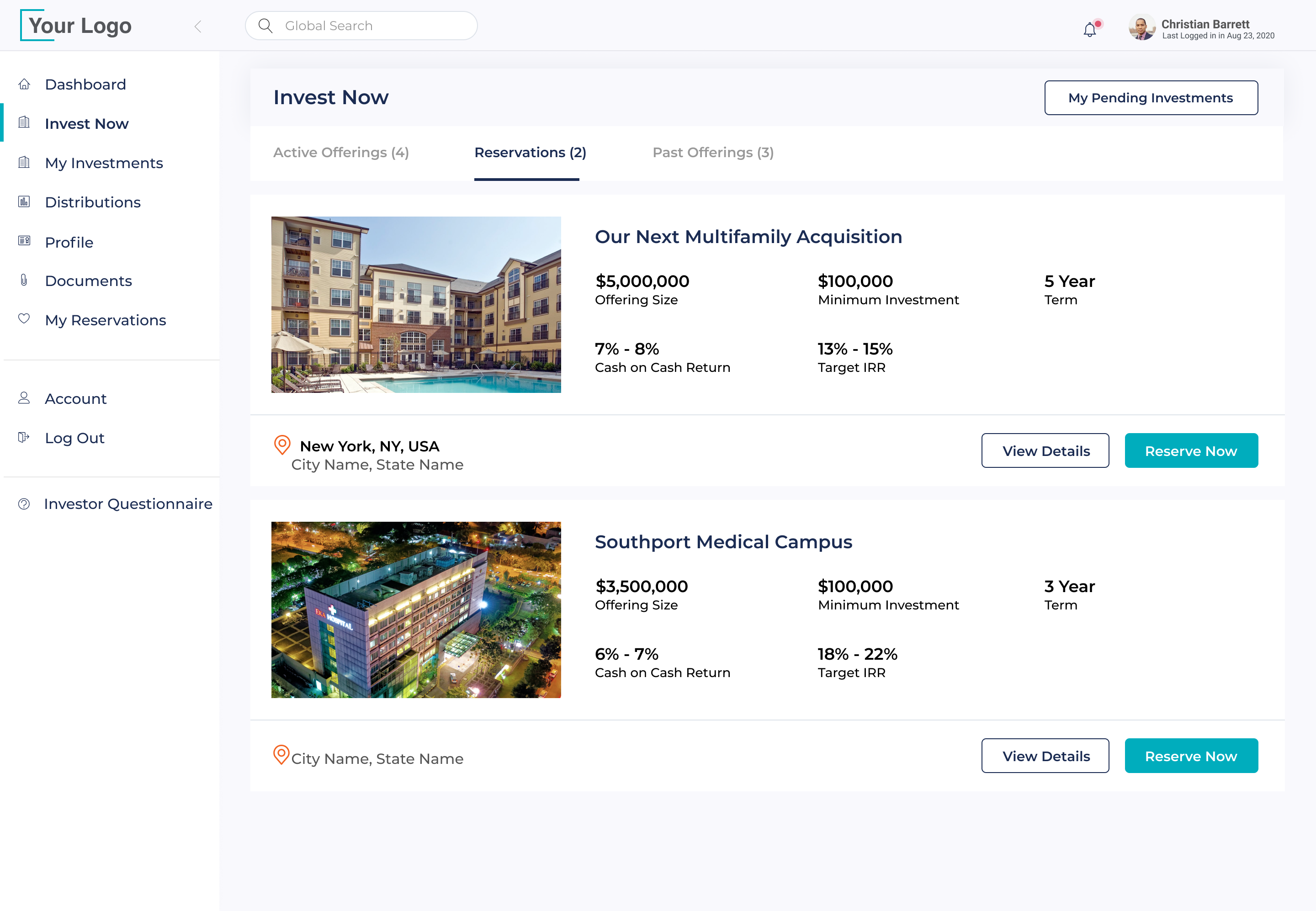Click the notification bell icon

(1089, 28)
